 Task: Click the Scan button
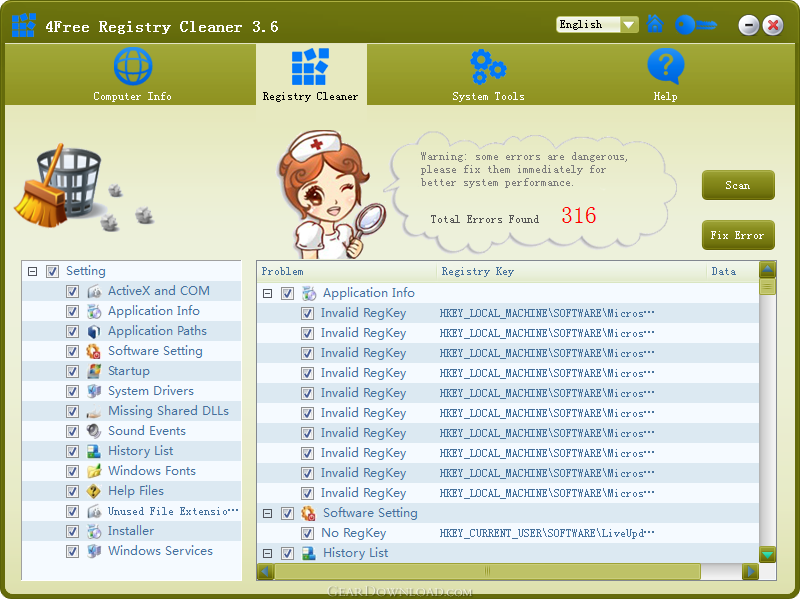pyautogui.click(x=738, y=185)
